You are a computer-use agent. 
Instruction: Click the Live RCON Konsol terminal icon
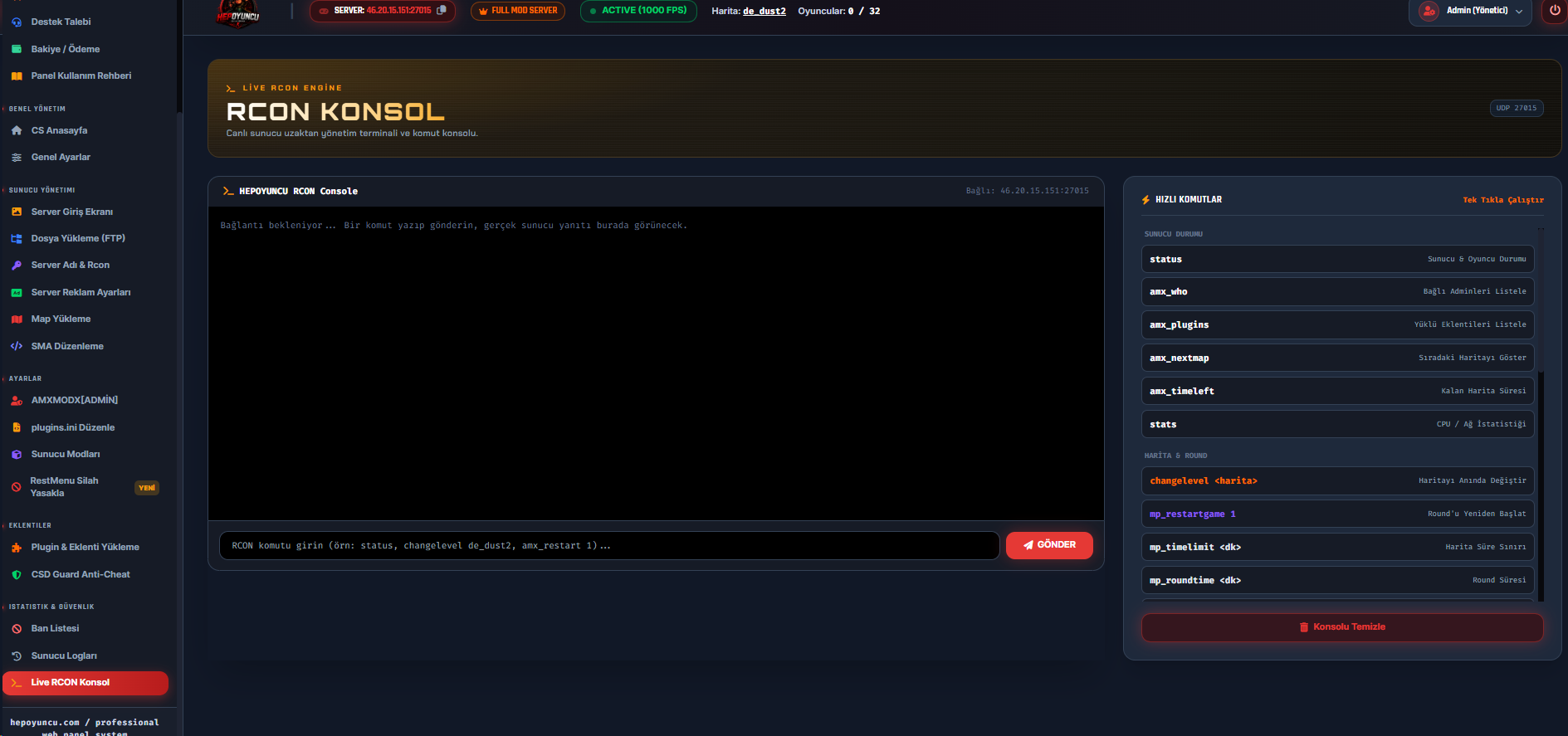pos(17,683)
